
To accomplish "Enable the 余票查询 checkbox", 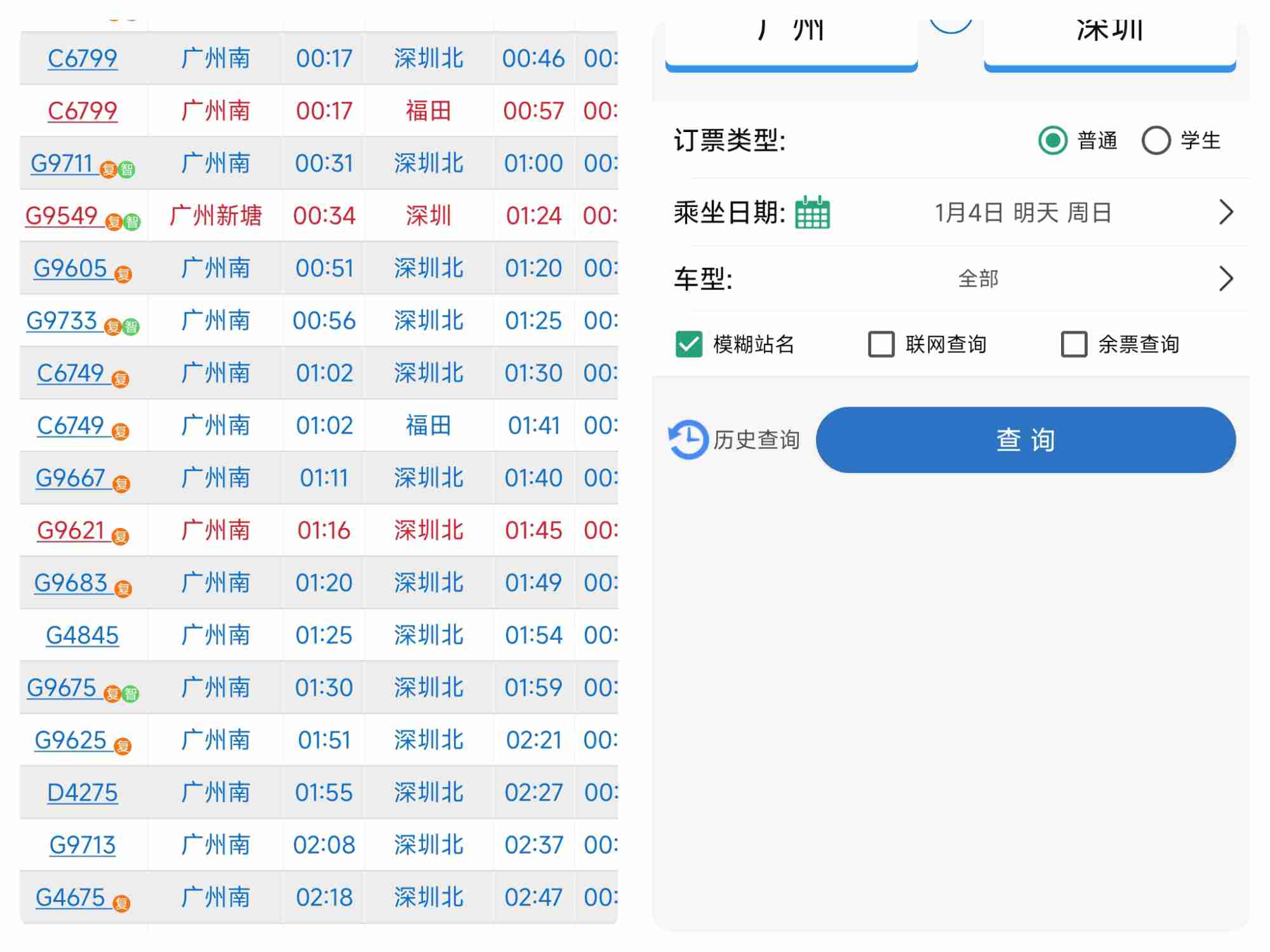I will (1074, 343).
